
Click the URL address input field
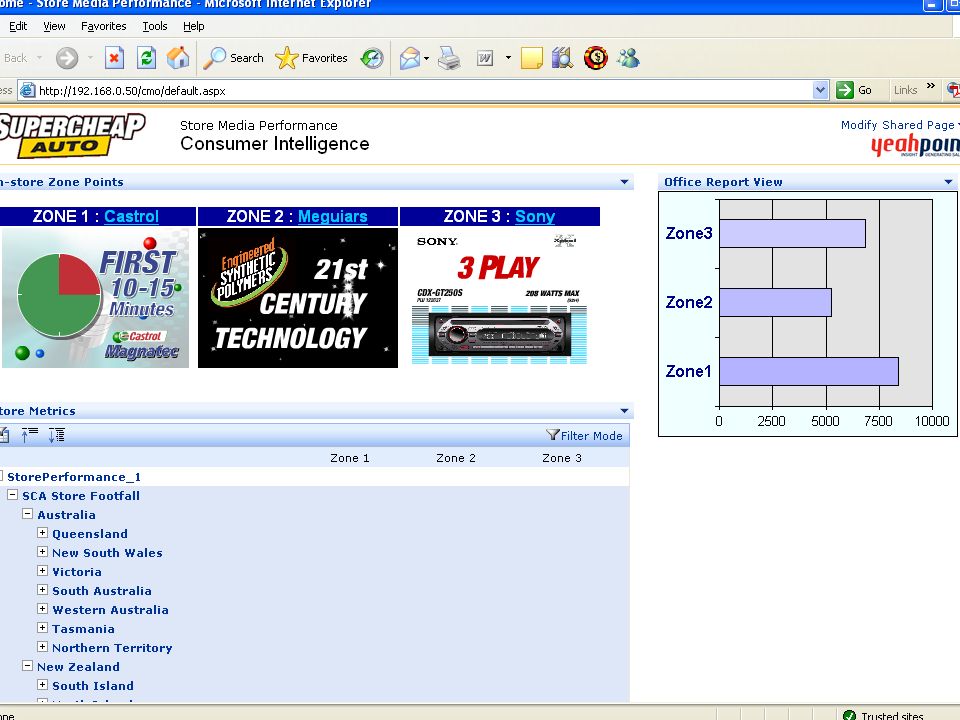[x=424, y=91]
